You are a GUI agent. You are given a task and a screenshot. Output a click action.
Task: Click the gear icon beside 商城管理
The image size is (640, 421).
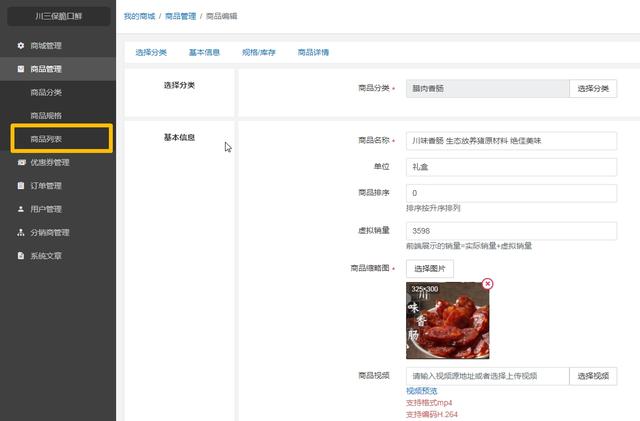coord(21,45)
